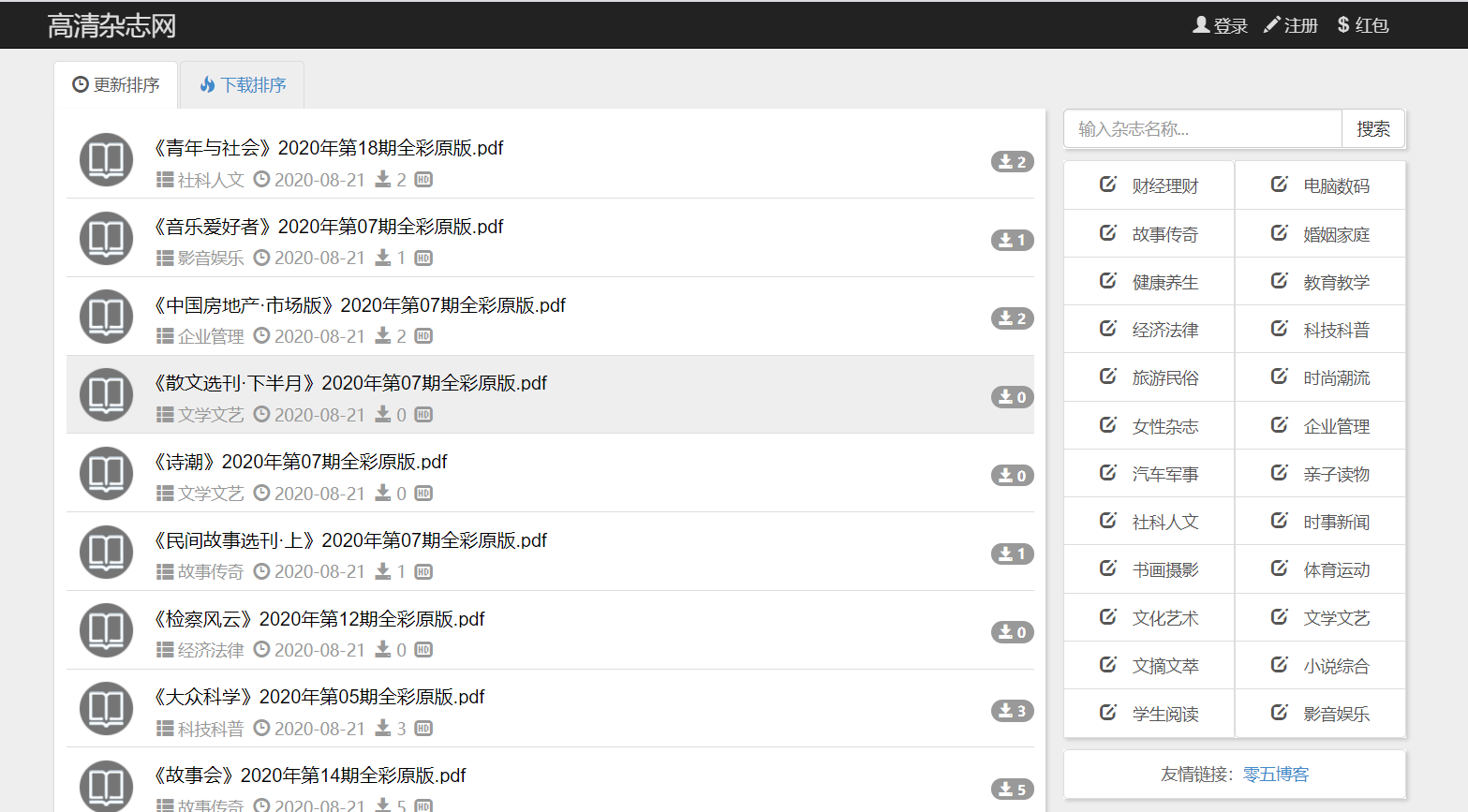Image resolution: width=1468 pixels, height=812 pixels.
Task: Click the 红包 link in header
Action: (1363, 25)
